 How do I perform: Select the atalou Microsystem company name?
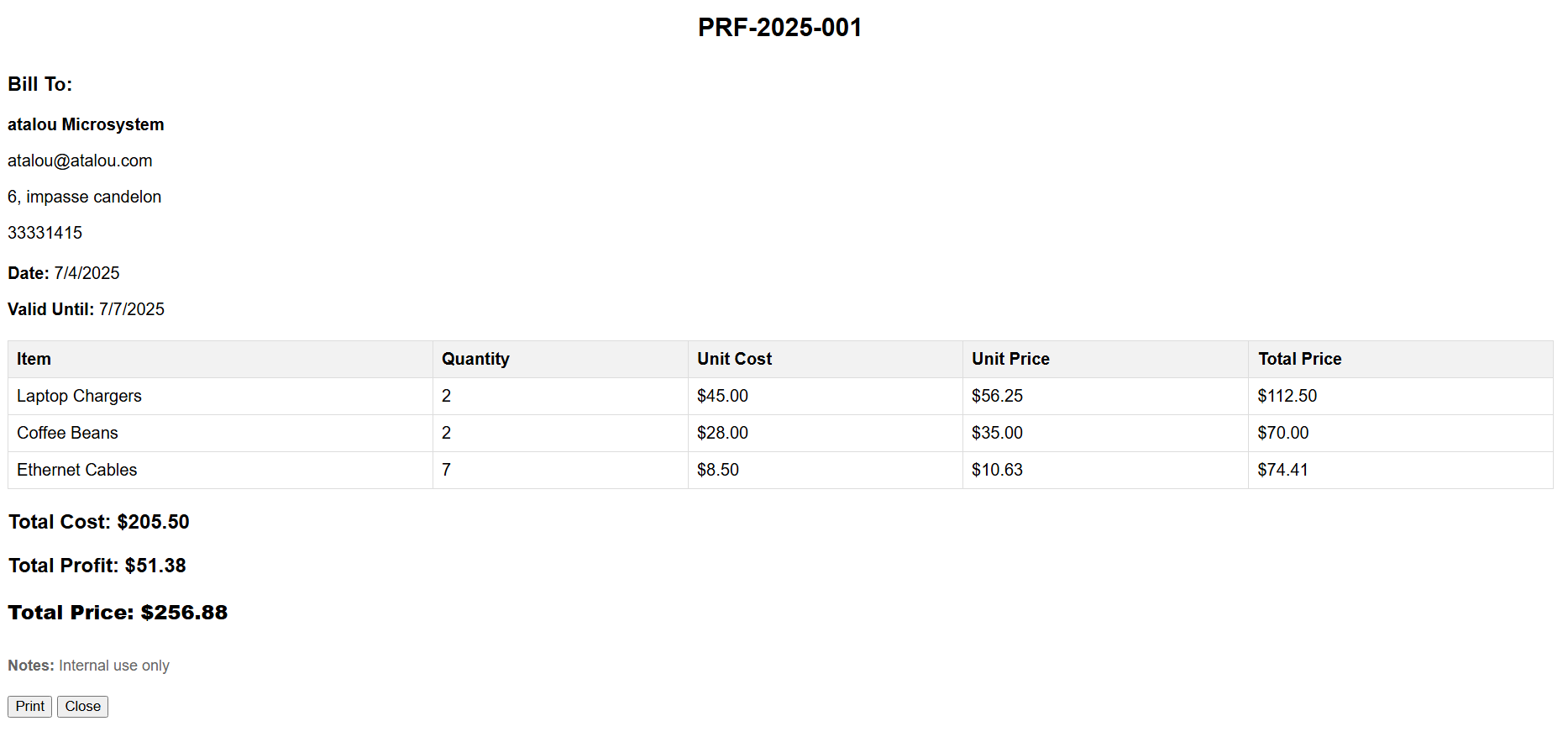click(x=86, y=124)
